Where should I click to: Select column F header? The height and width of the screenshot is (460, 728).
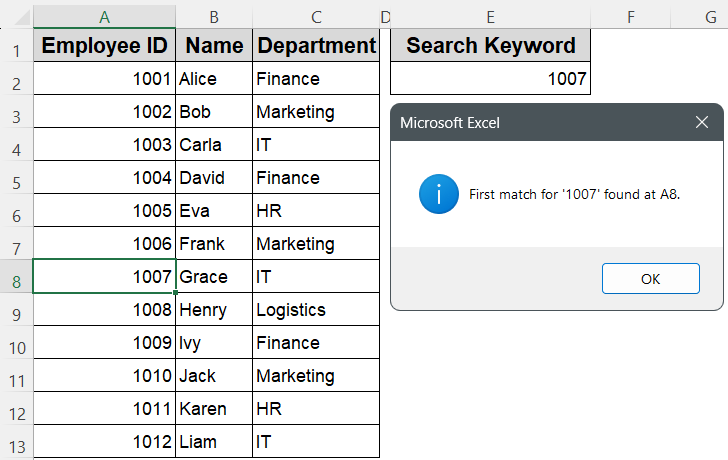click(x=631, y=17)
